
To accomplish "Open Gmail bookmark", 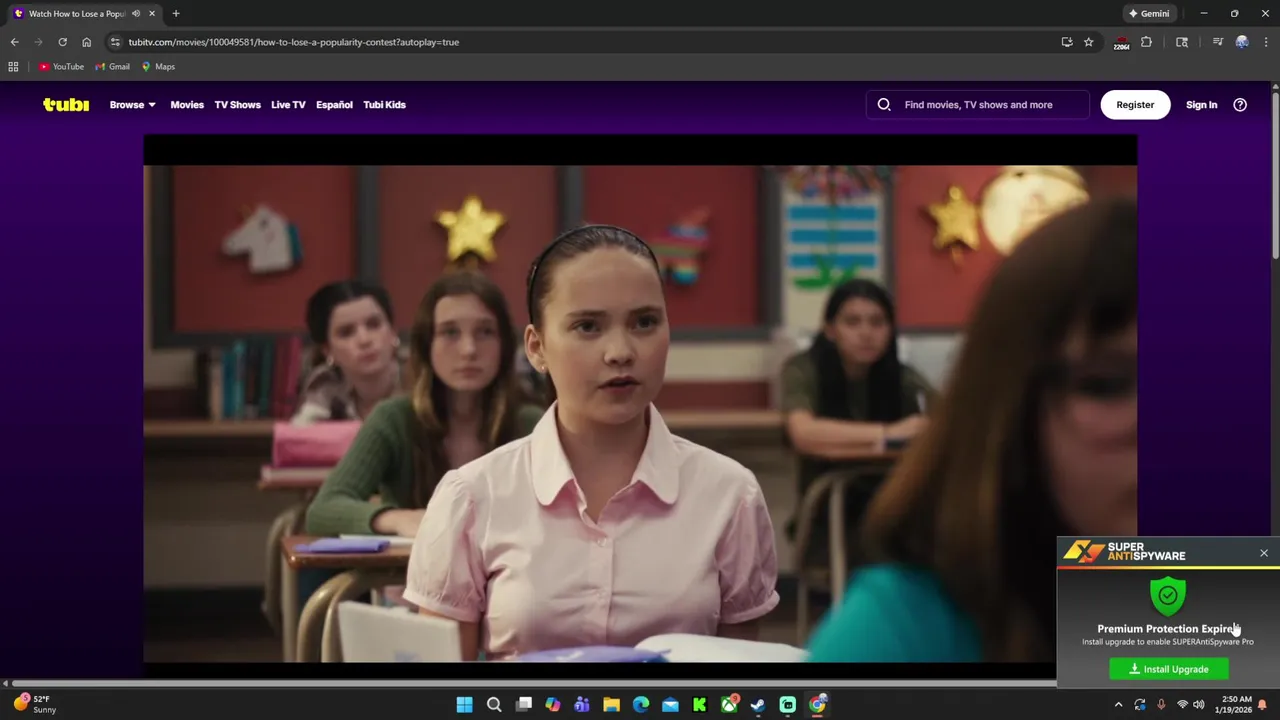I will pos(112,67).
